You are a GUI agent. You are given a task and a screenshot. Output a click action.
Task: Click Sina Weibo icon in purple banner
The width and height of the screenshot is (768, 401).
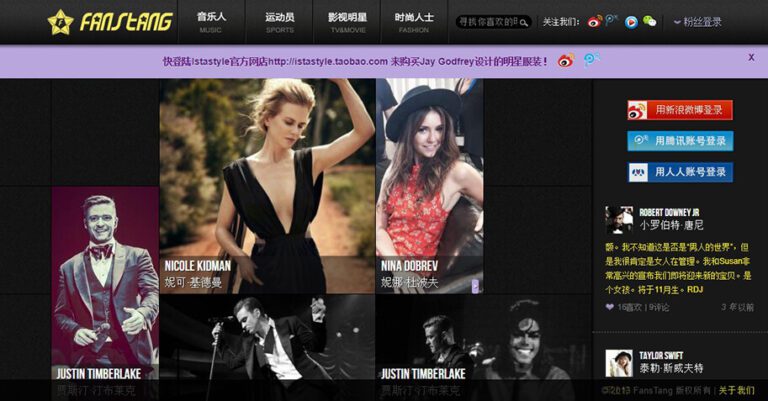tap(566, 61)
